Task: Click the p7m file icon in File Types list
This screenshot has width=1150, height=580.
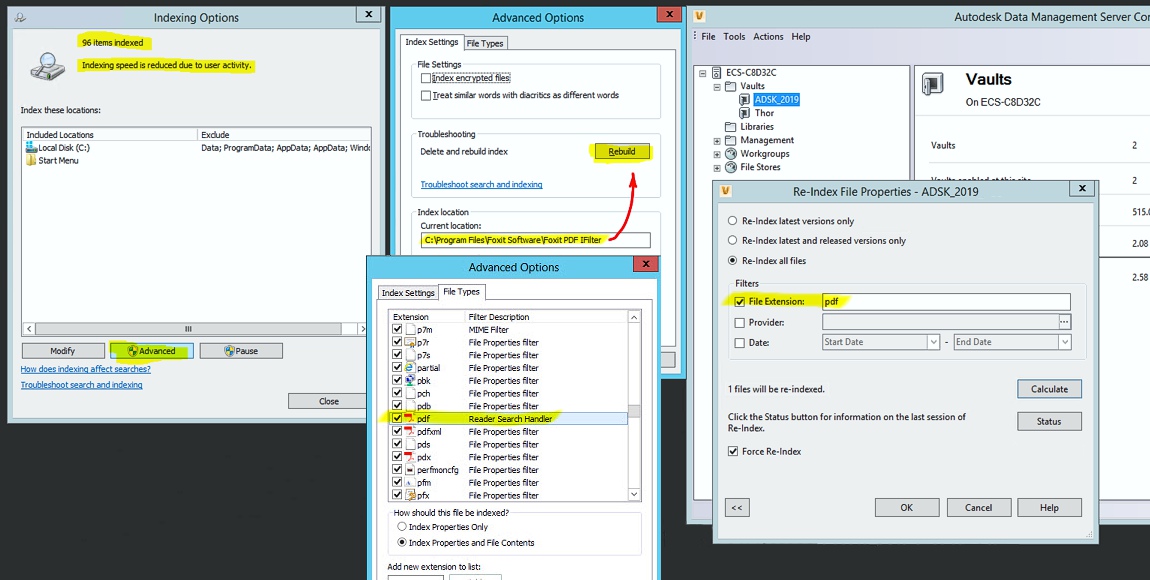Action: click(411, 330)
